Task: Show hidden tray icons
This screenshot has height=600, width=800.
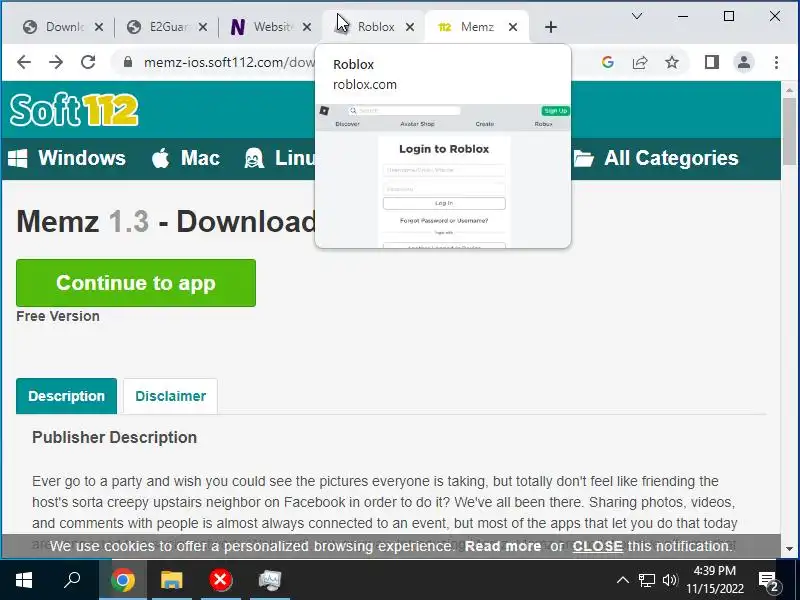Action: [622, 580]
